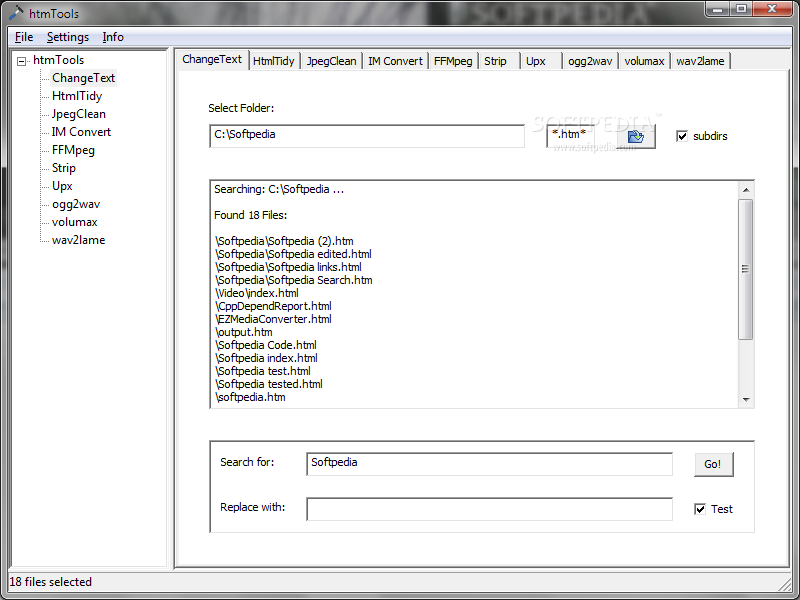The width and height of the screenshot is (800, 600).
Task: Switch to the ChangeText tab
Action: coord(212,60)
